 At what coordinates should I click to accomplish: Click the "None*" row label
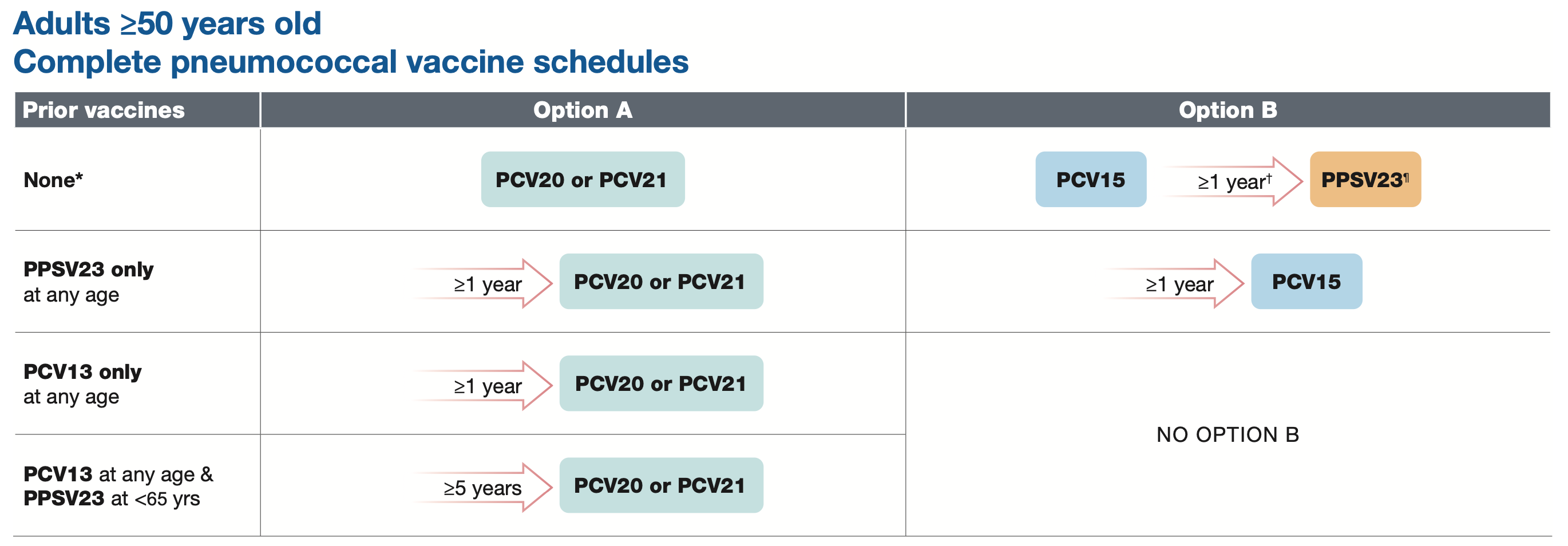coord(53,180)
